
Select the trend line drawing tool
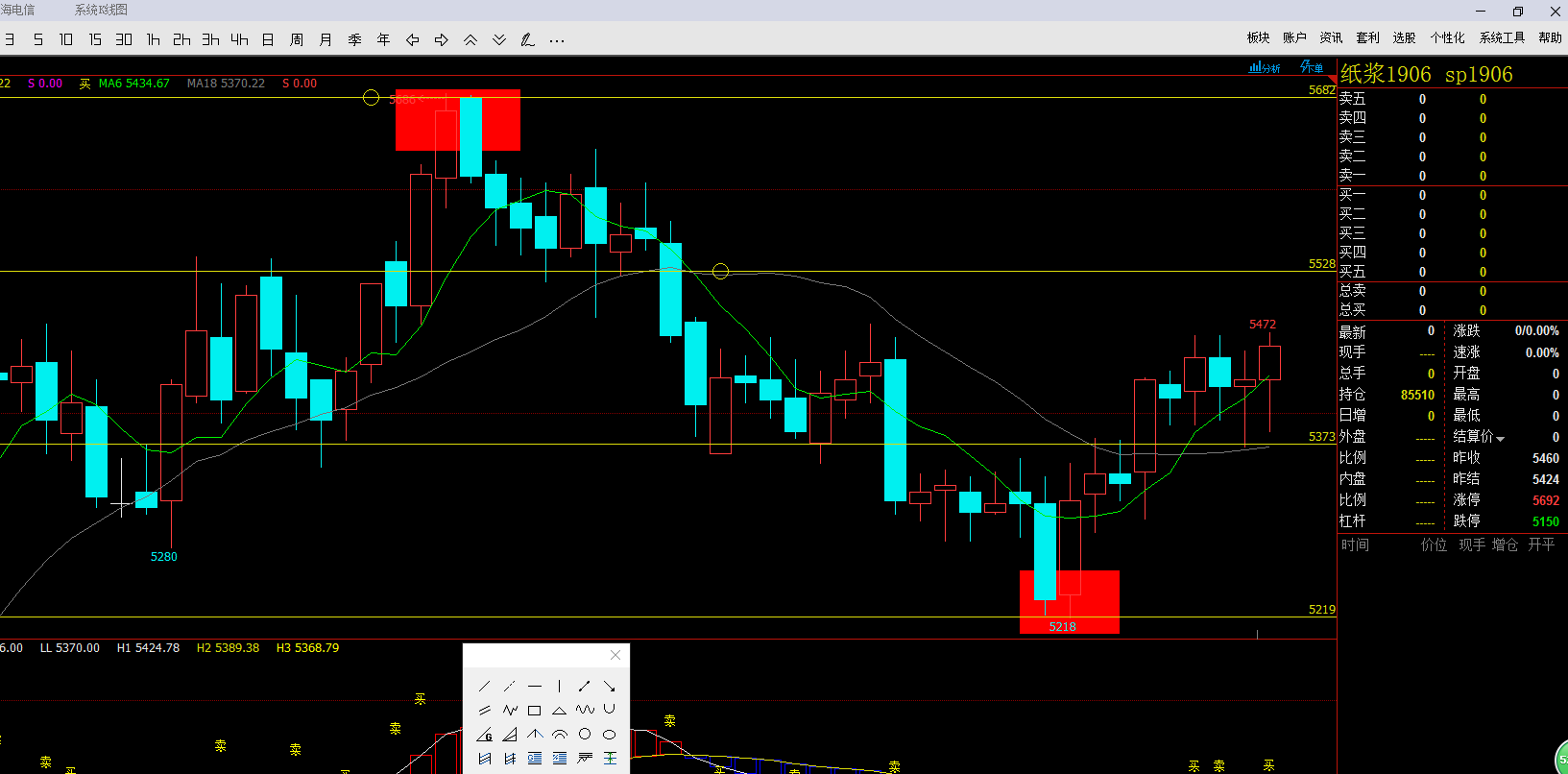click(x=485, y=686)
